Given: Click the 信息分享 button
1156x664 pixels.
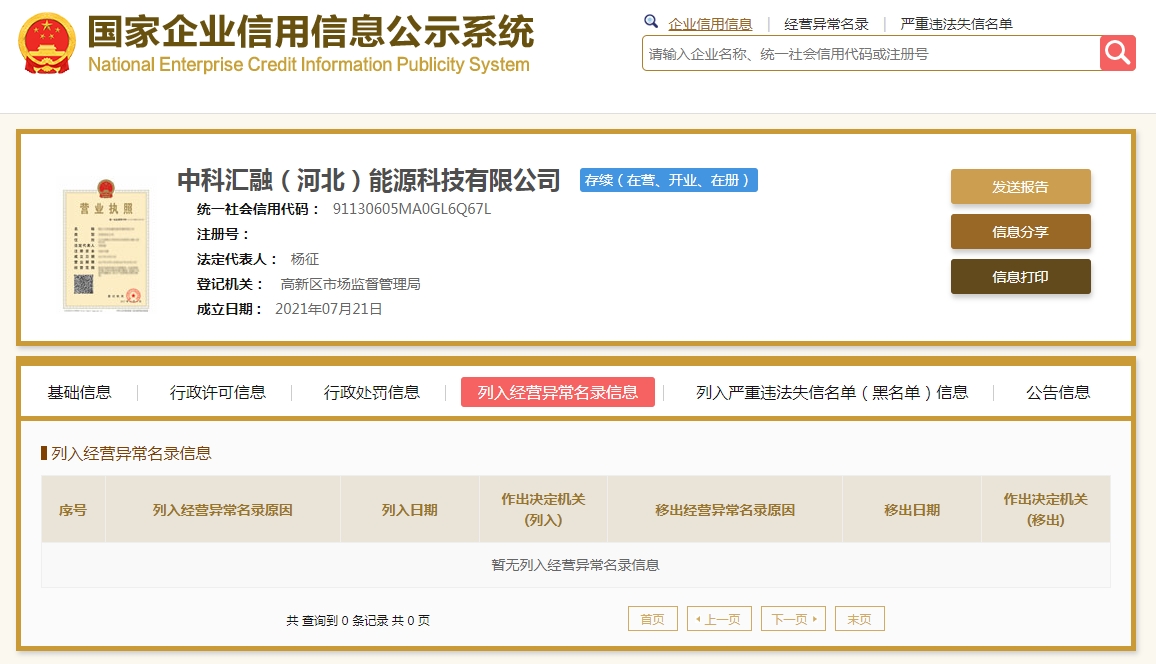Looking at the screenshot, I should (x=1020, y=231).
